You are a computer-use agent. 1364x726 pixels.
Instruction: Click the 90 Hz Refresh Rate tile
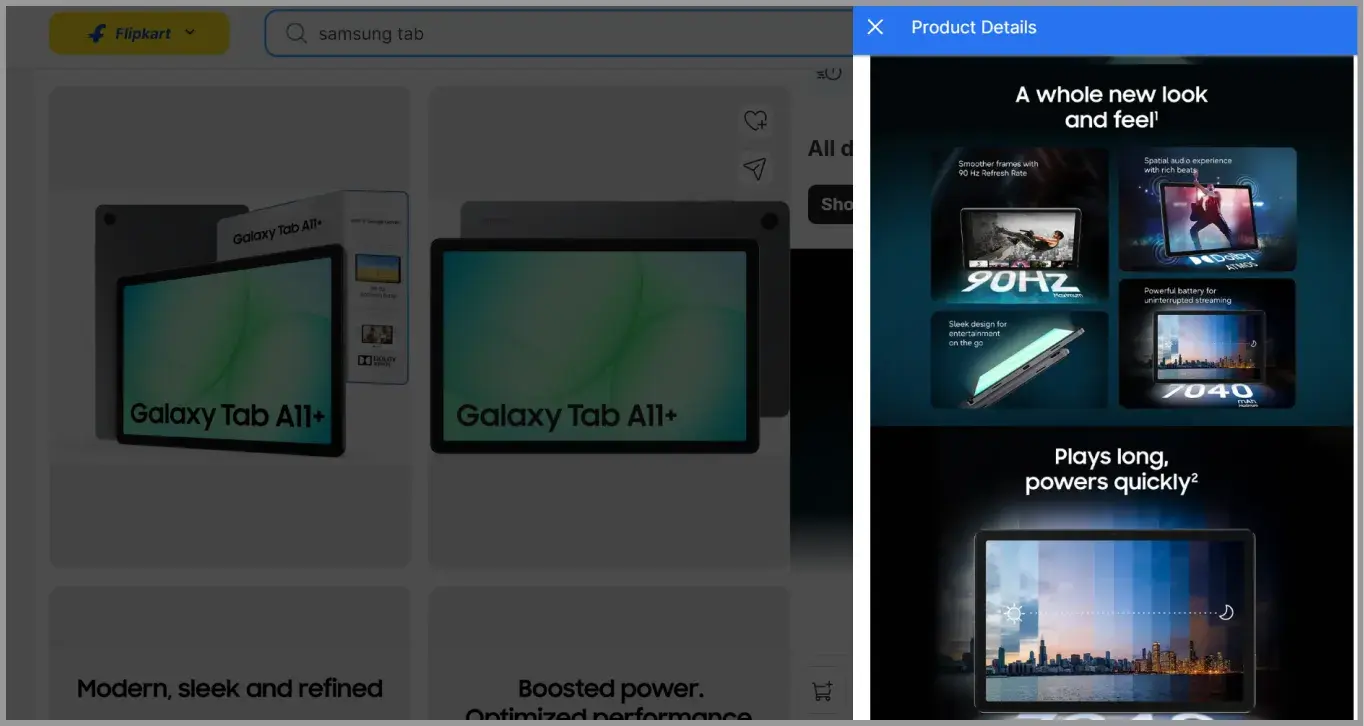(1019, 225)
